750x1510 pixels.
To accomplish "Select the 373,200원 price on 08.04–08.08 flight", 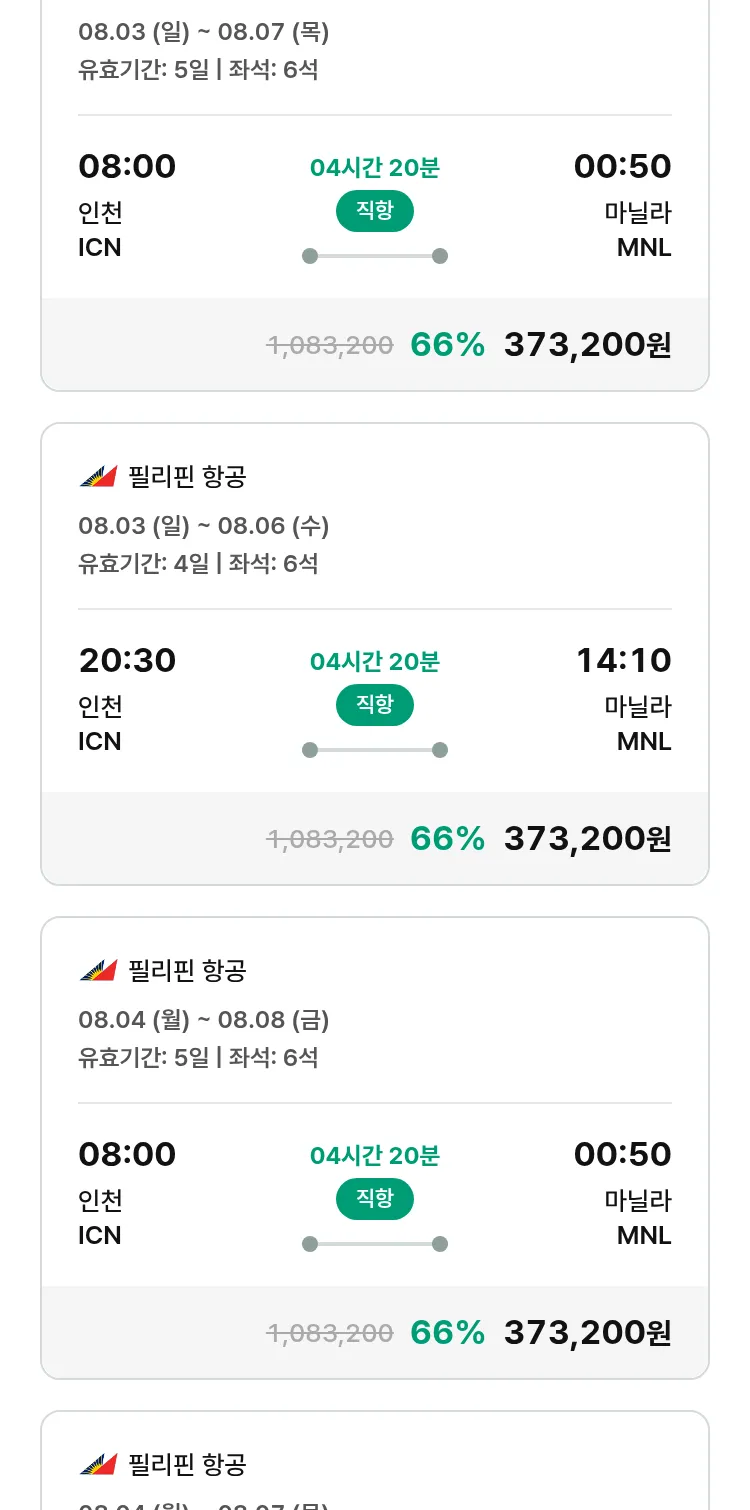I will [x=587, y=1333].
